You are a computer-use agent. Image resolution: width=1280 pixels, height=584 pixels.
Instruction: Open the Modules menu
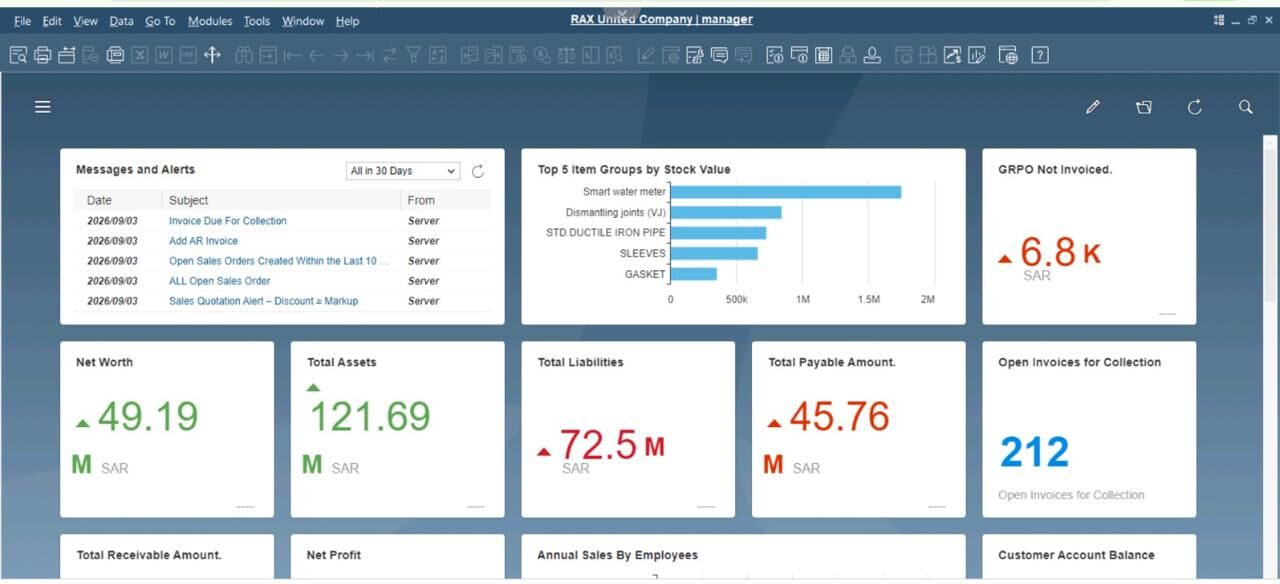point(210,21)
